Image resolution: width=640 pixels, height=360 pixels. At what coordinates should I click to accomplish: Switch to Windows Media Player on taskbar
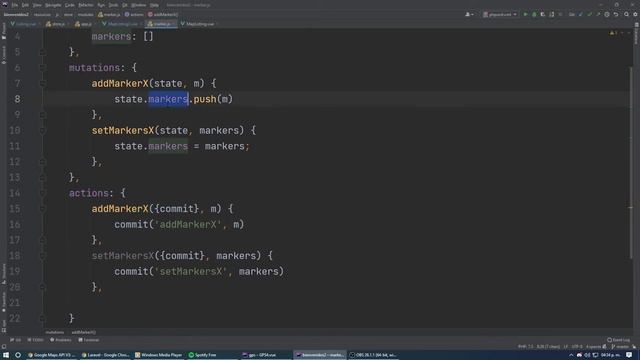(159, 355)
